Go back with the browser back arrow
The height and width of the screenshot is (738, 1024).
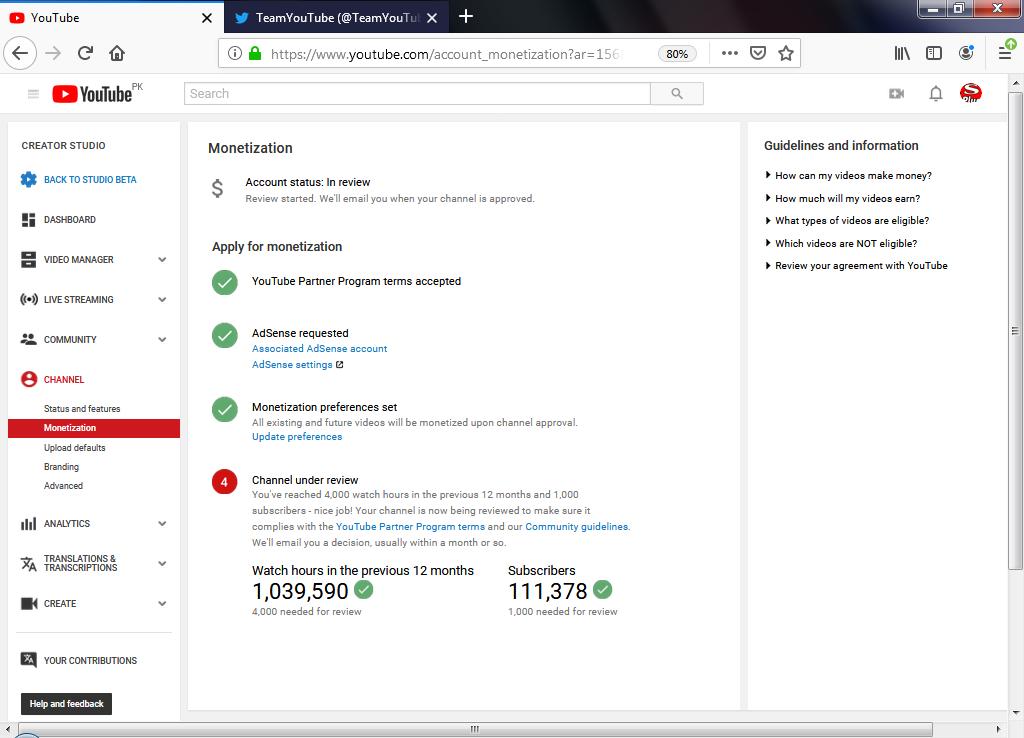point(20,53)
